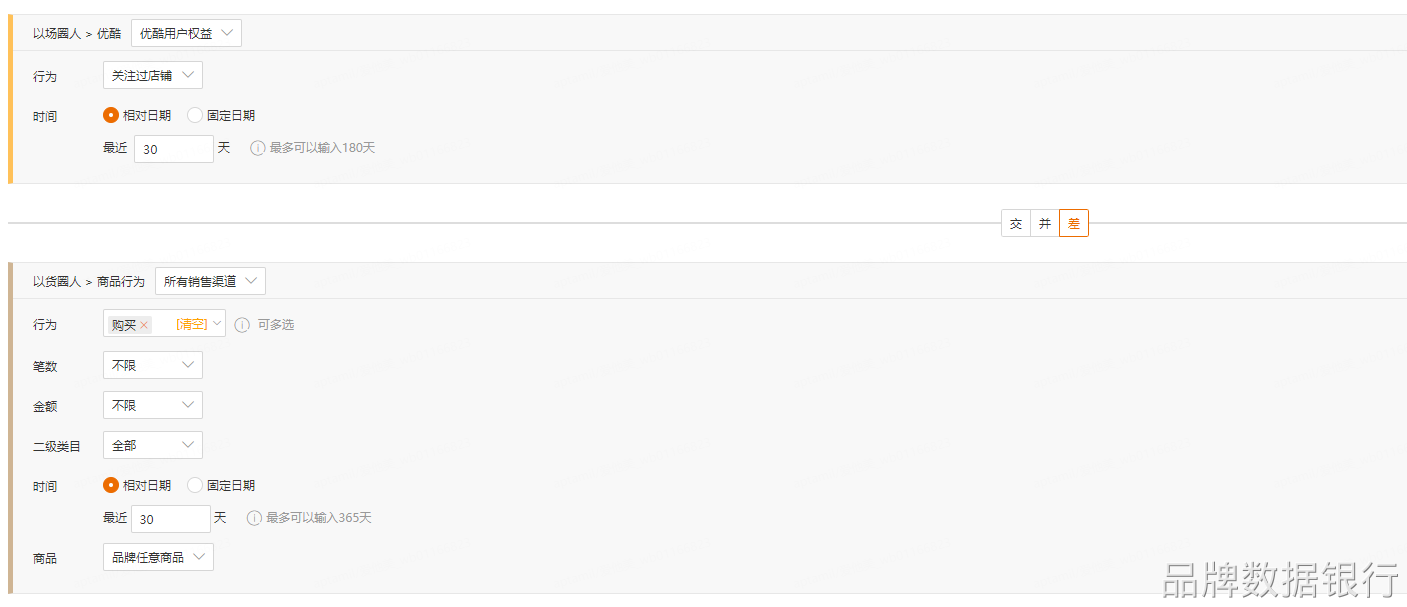Click the [清空] clear link

point(191,324)
